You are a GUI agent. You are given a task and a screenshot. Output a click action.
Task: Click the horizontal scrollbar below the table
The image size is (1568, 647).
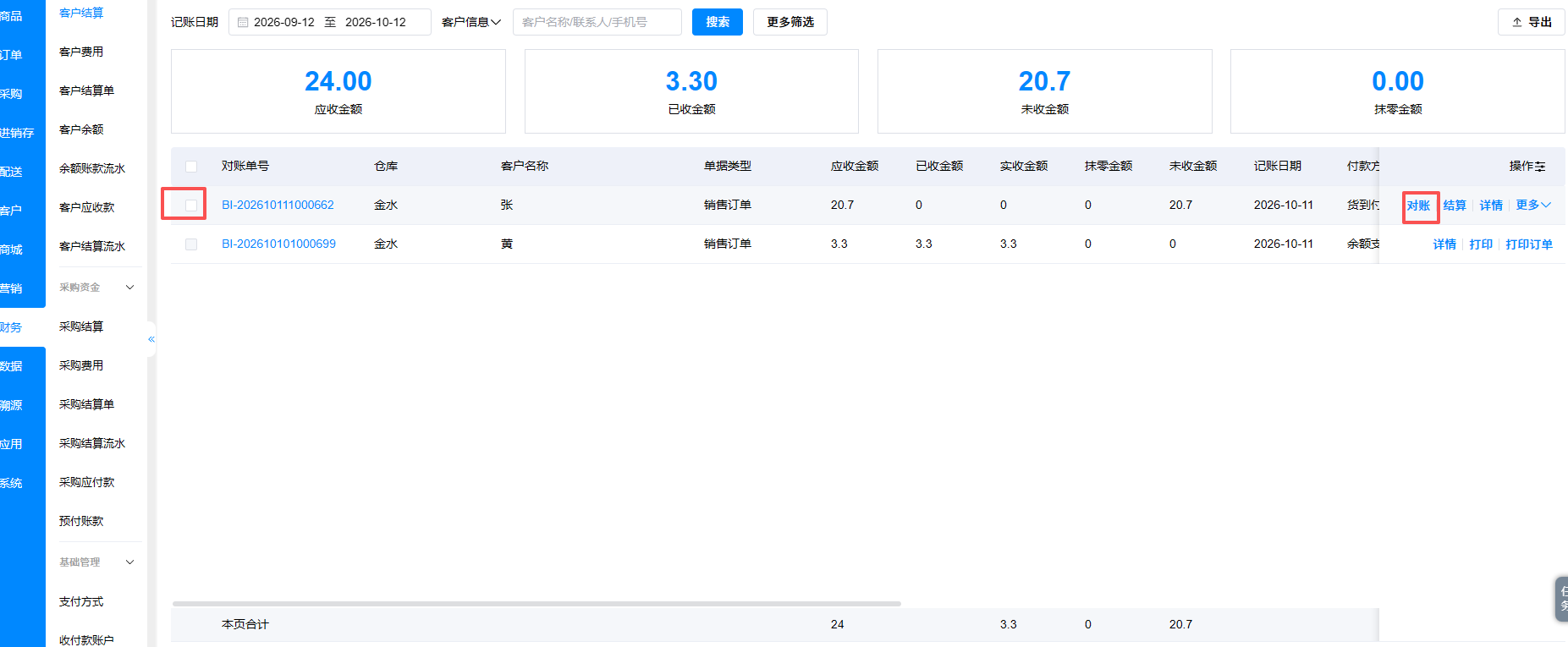(x=536, y=604)
